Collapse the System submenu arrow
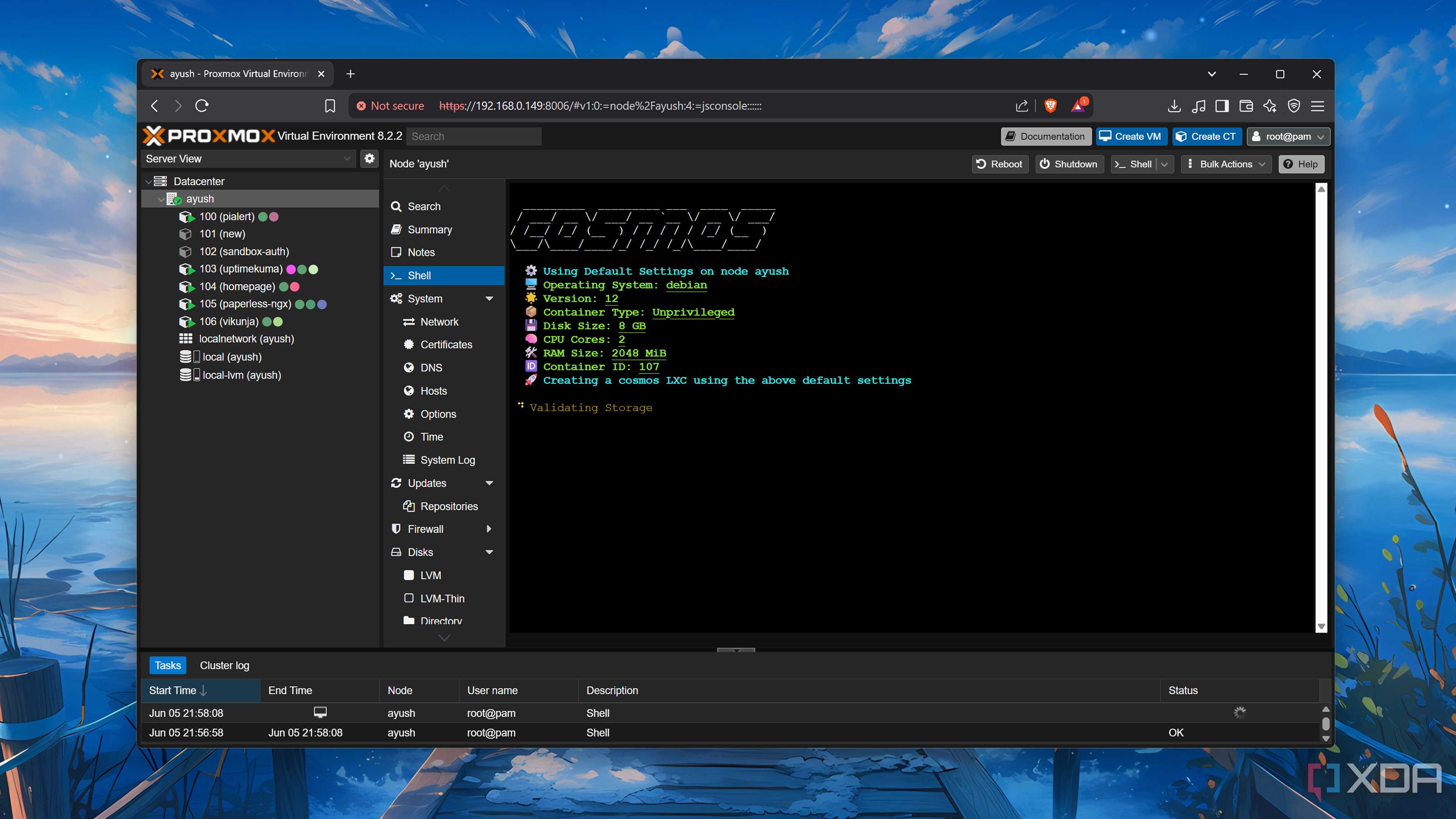This screenshot has width=1456, height=819. coord(490,298)
